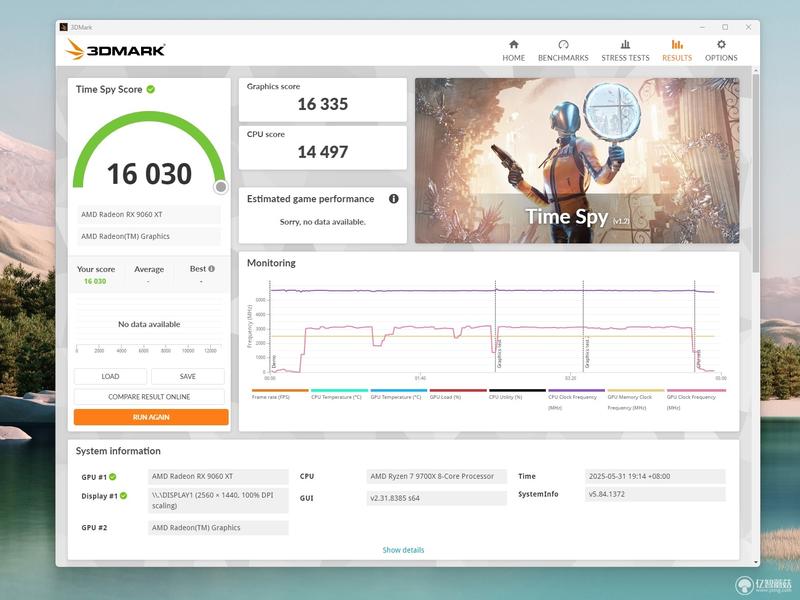Click the Time Spy banner image

(577, 160)
